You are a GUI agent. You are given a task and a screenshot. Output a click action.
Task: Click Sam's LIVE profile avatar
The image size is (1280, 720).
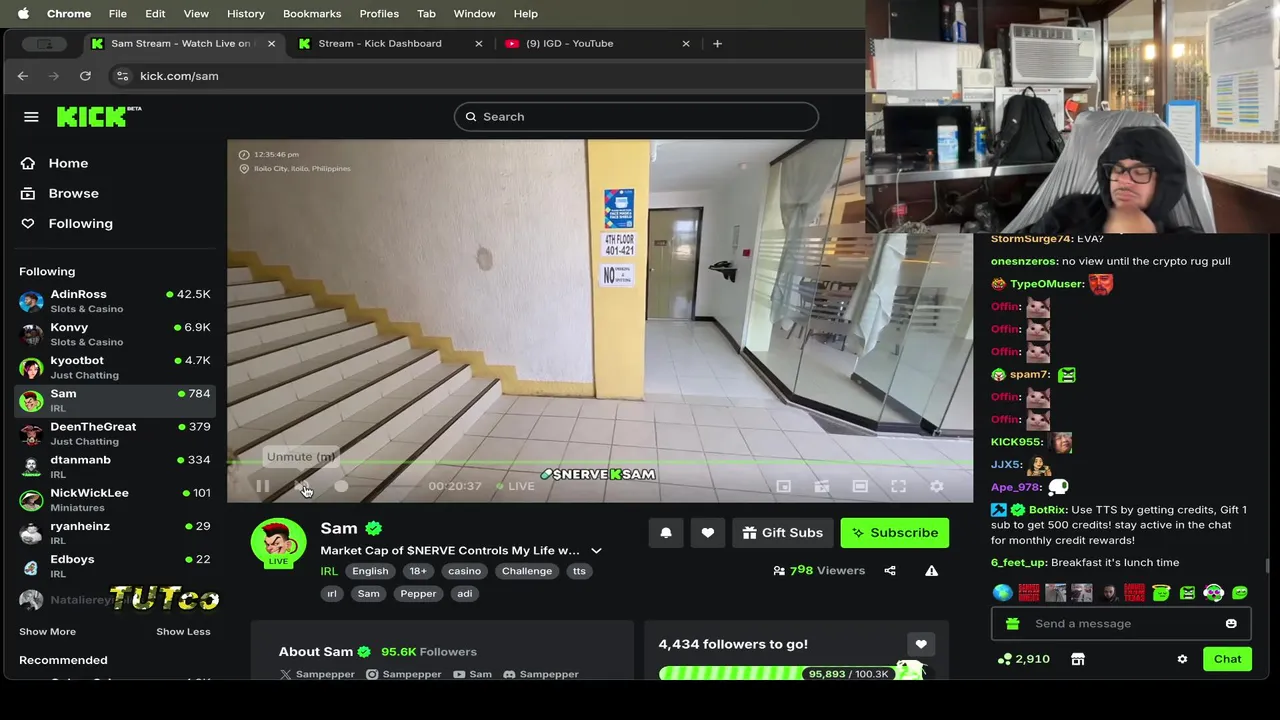278,544
